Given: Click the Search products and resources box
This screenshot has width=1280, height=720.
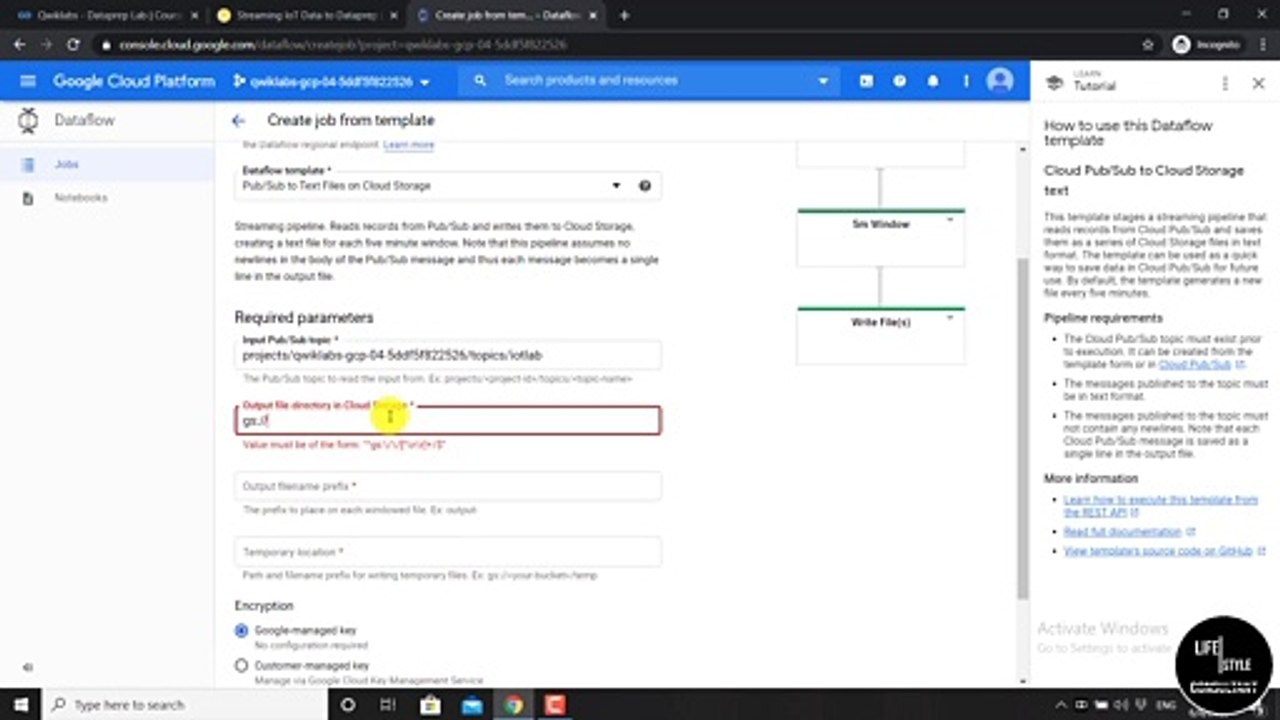Looking at the screenshot, I should tap(650, 81).
